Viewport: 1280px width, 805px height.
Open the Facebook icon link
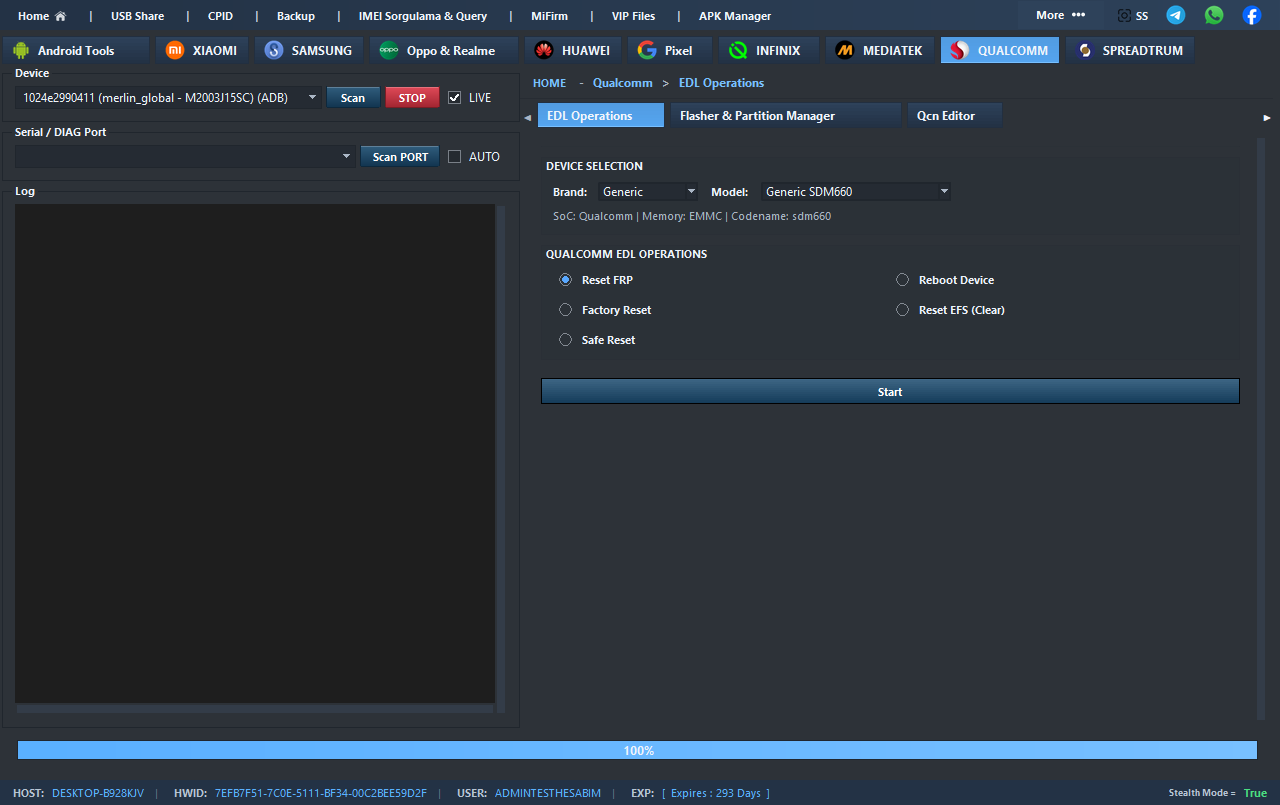[1252, 15]
